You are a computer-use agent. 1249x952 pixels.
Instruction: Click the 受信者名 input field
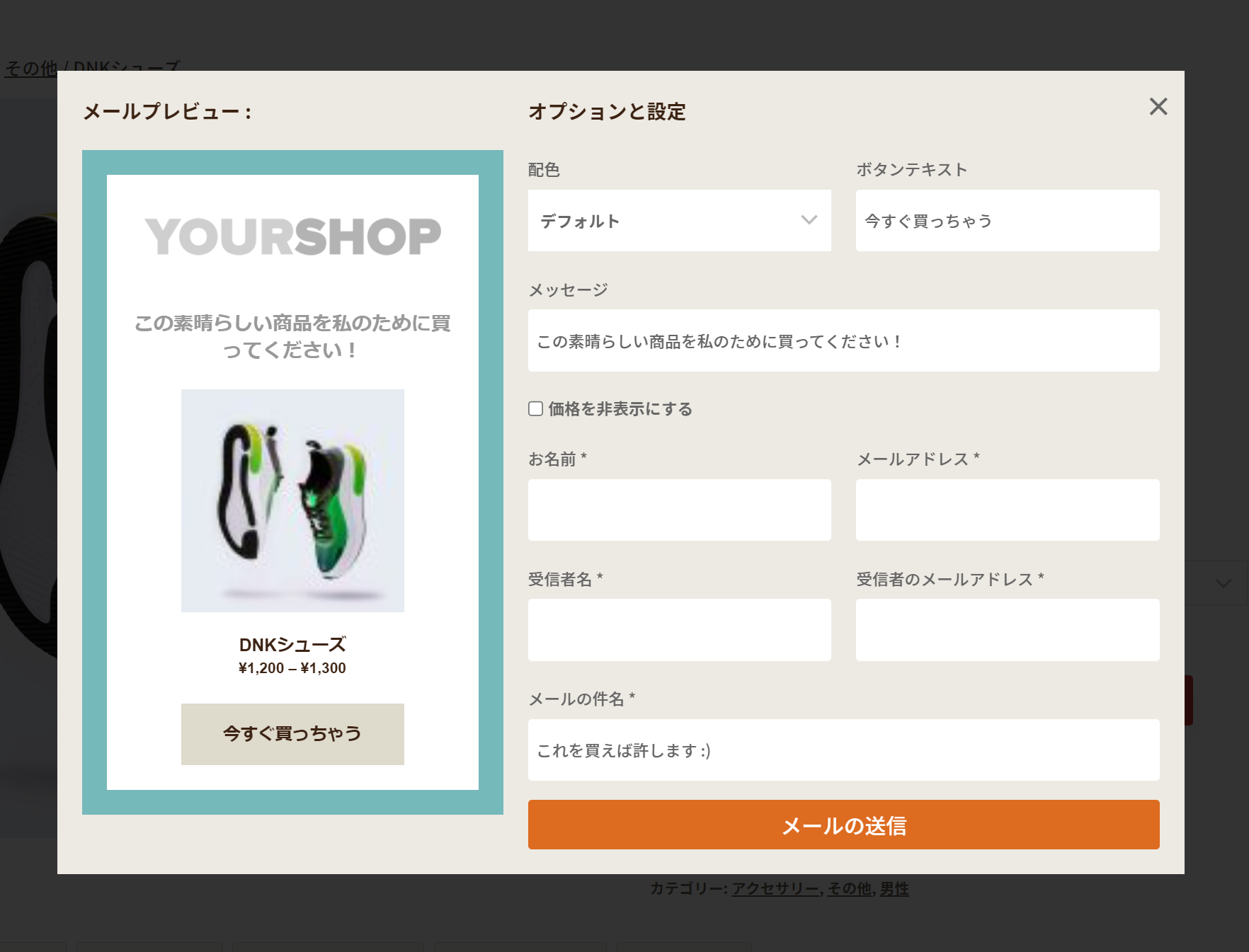point(680,630)
